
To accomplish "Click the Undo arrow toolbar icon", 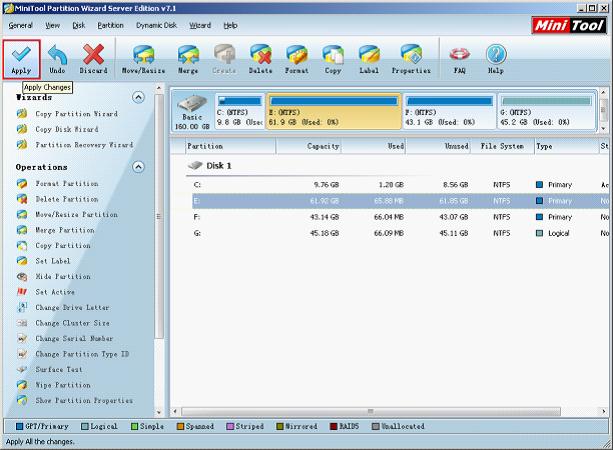I will 57,54.
